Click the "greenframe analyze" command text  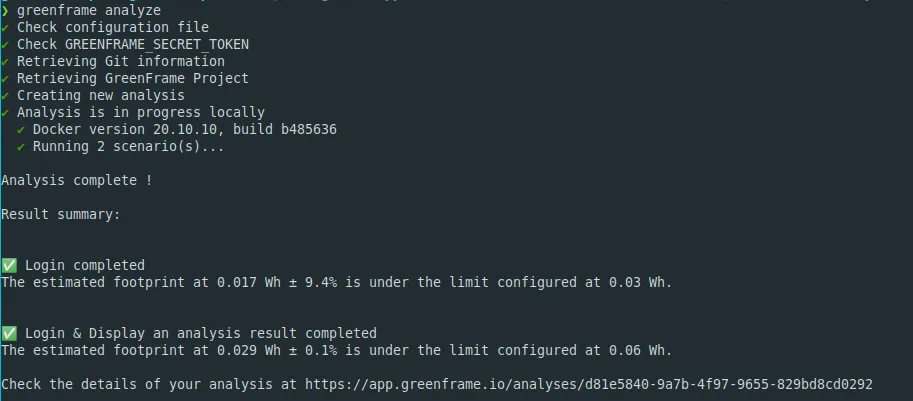[x=89, y=10]
